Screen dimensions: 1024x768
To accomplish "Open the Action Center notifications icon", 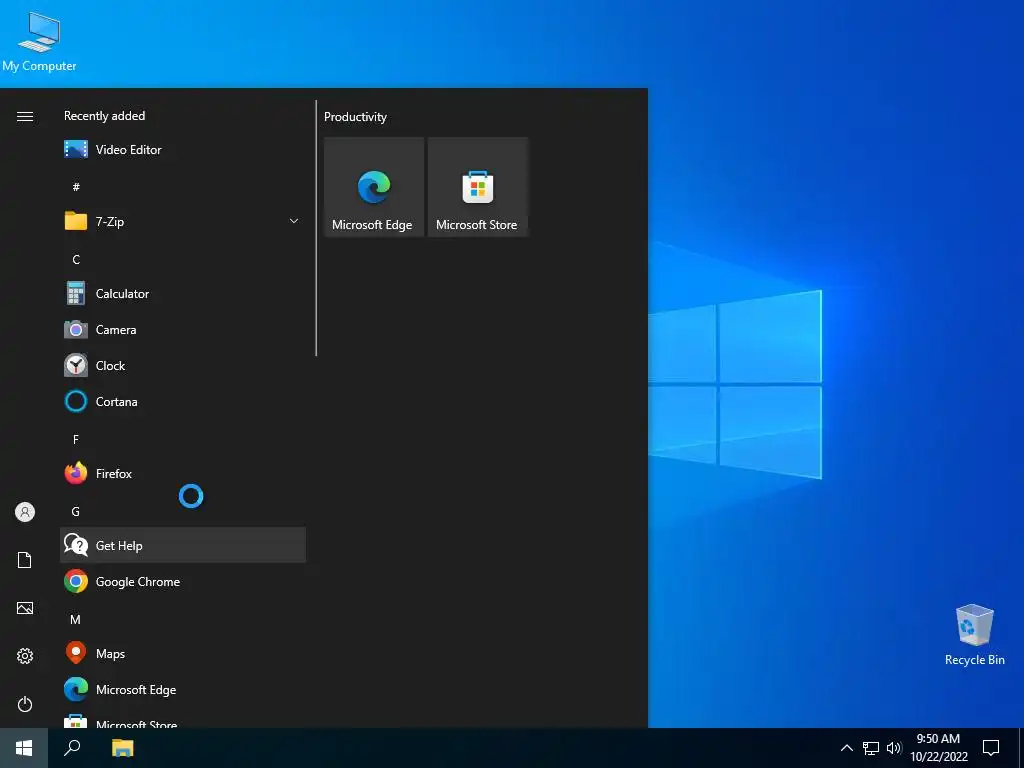I will 991,748.
